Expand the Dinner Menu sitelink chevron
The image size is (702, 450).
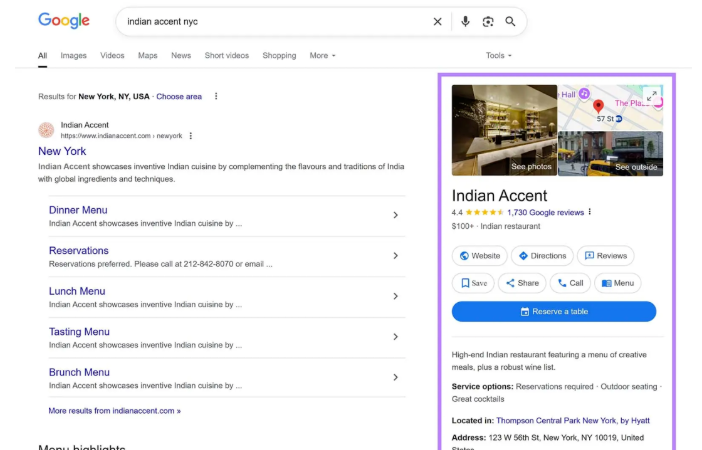coord(395,215)
